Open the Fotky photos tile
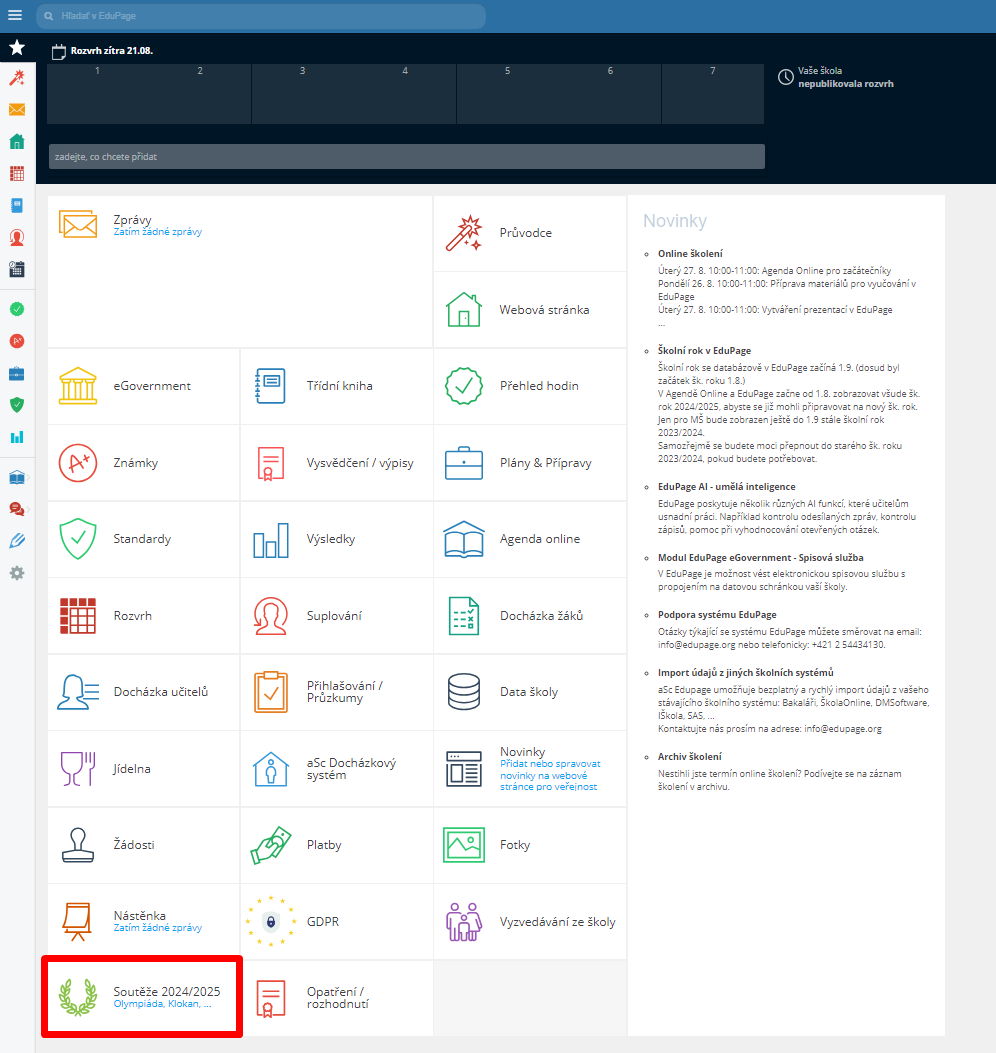 [530, 845]
